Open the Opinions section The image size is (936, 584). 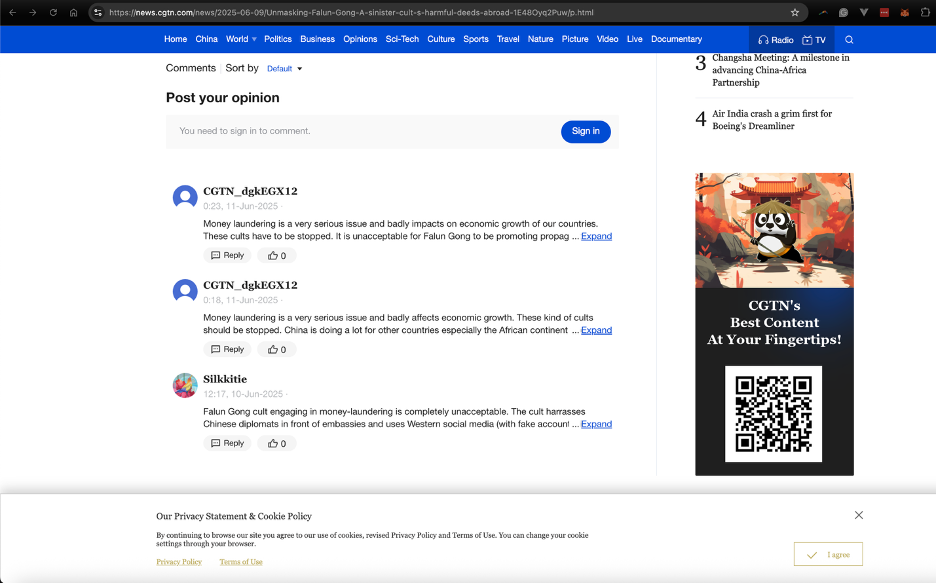[360, 39]
